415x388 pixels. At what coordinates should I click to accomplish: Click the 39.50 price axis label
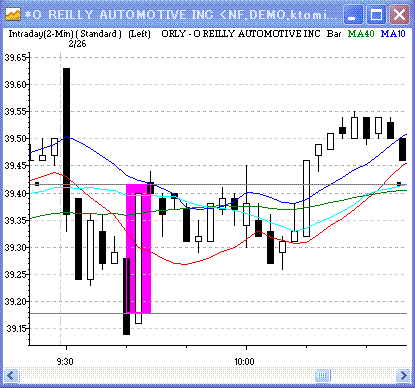click(15, 139)
